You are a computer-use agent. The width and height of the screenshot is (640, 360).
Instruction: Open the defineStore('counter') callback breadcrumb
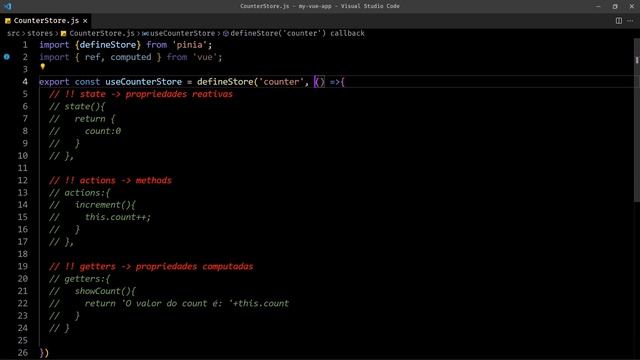pyautogui.click(x=298, y=33)
